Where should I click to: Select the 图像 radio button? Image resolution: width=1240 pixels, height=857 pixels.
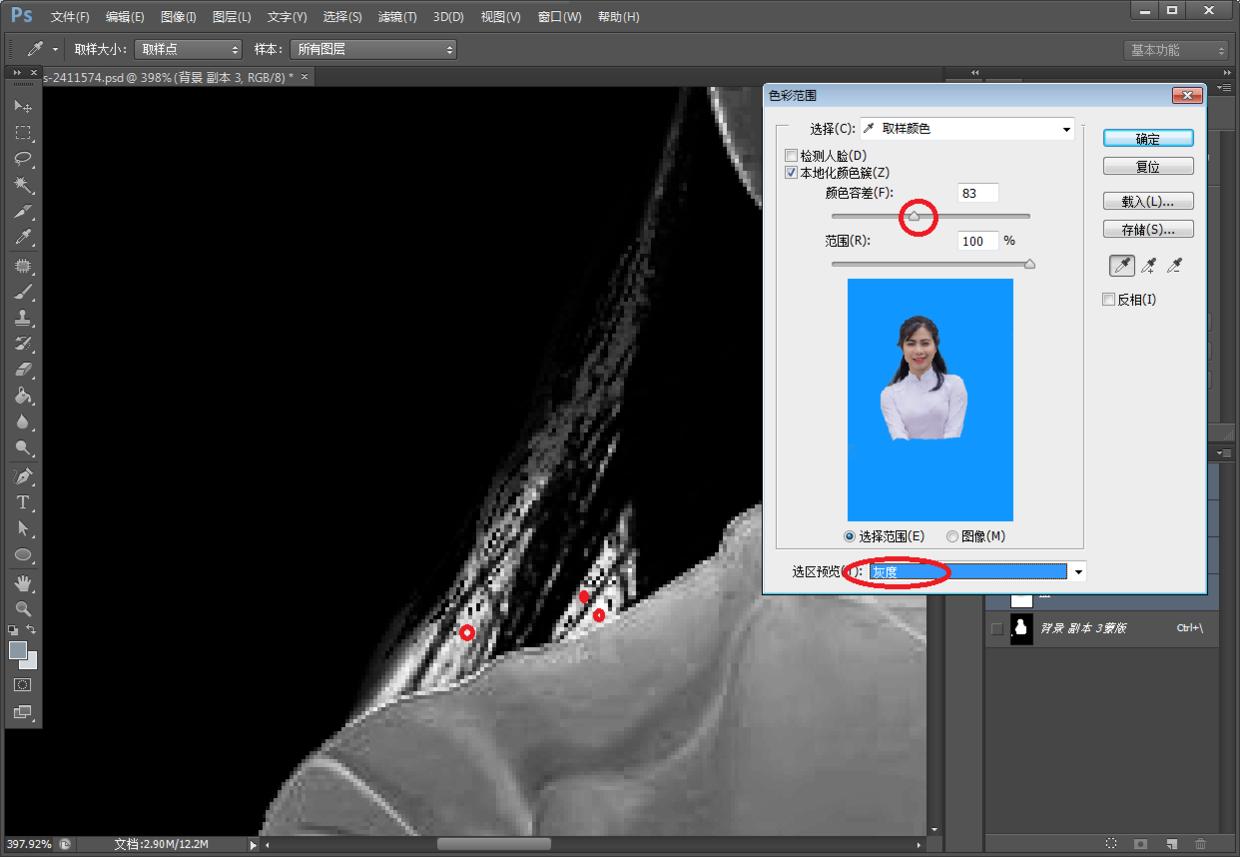(952, 536)
